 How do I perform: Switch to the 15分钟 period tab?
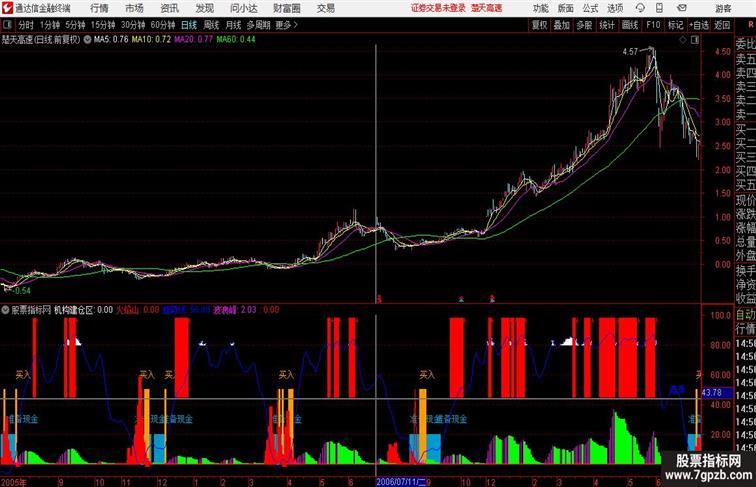click(x=103, y=25)
